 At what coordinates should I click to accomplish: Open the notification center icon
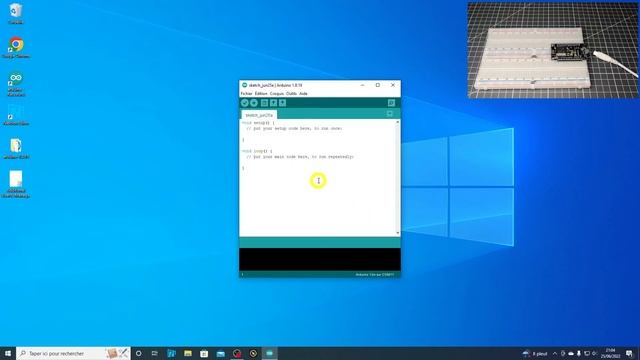tap(629, 353)
